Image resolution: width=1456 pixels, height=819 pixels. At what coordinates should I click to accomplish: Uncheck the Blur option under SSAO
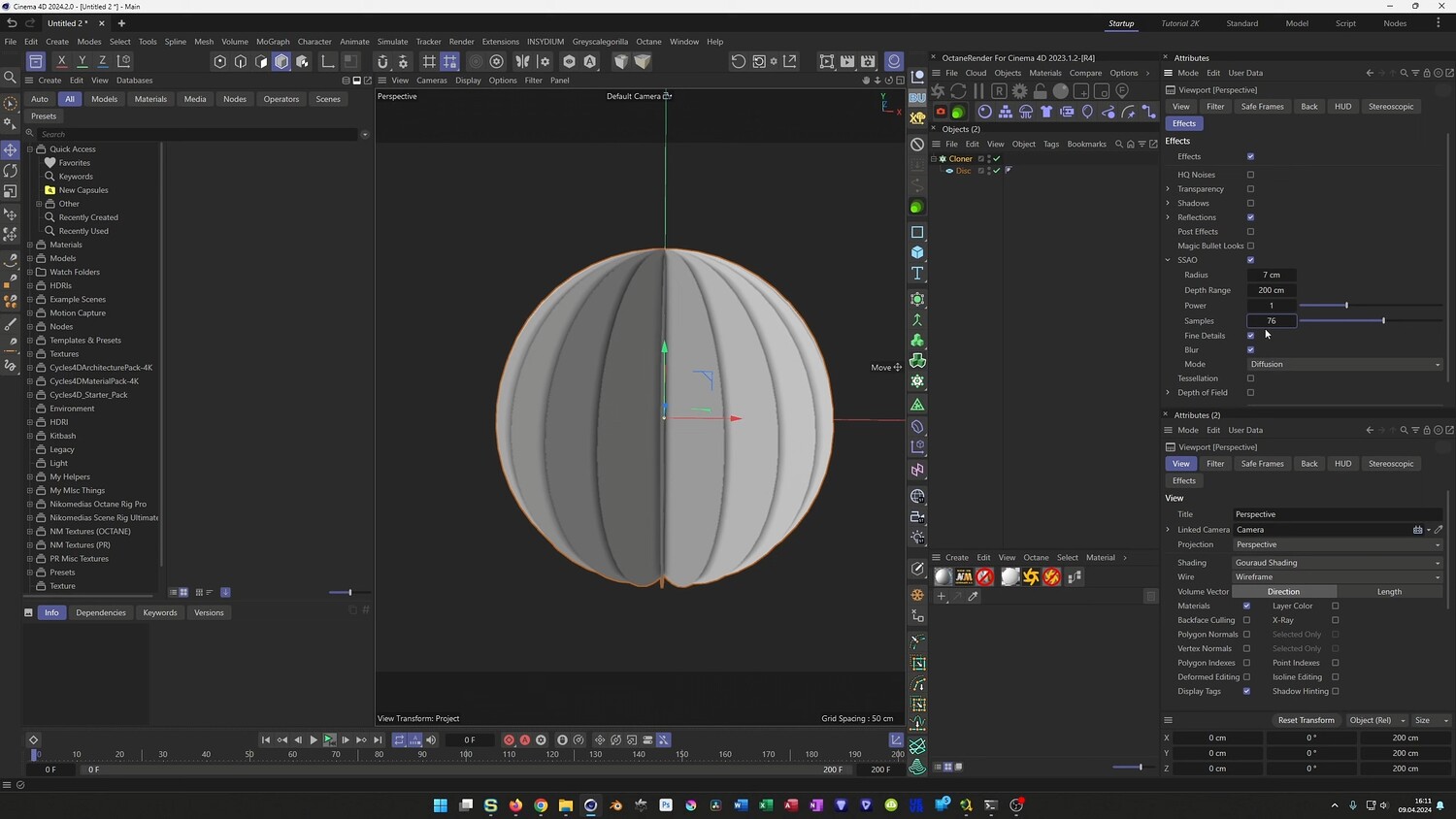1250,350
